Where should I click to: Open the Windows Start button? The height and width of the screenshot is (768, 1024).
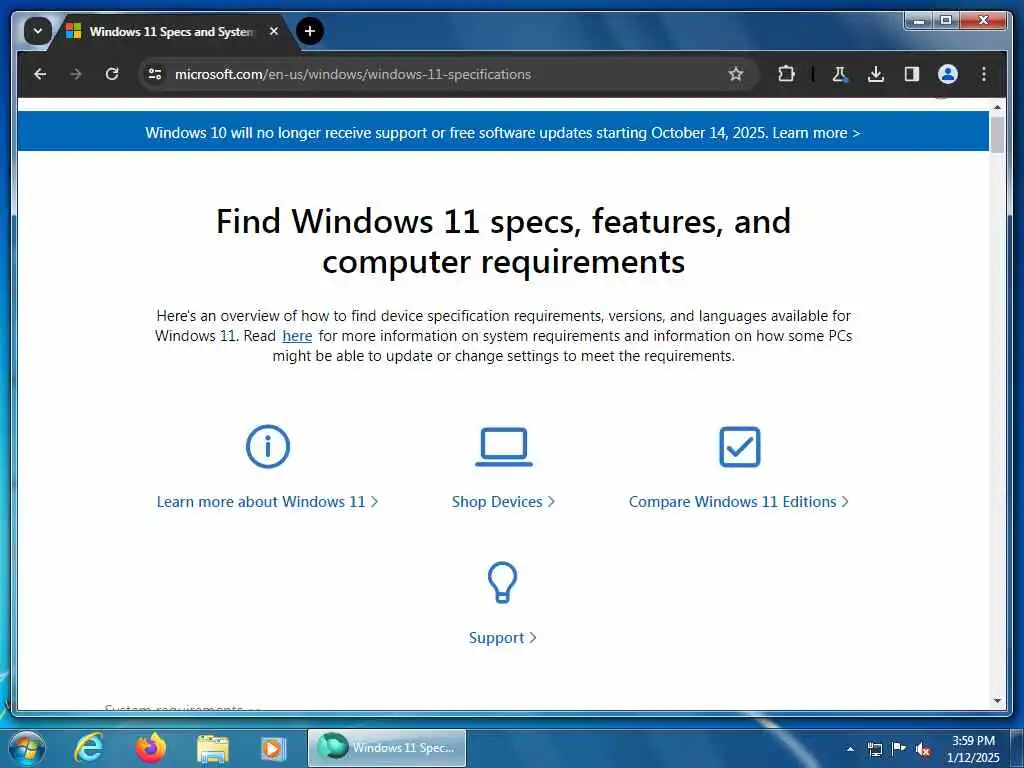coord(27,748)
